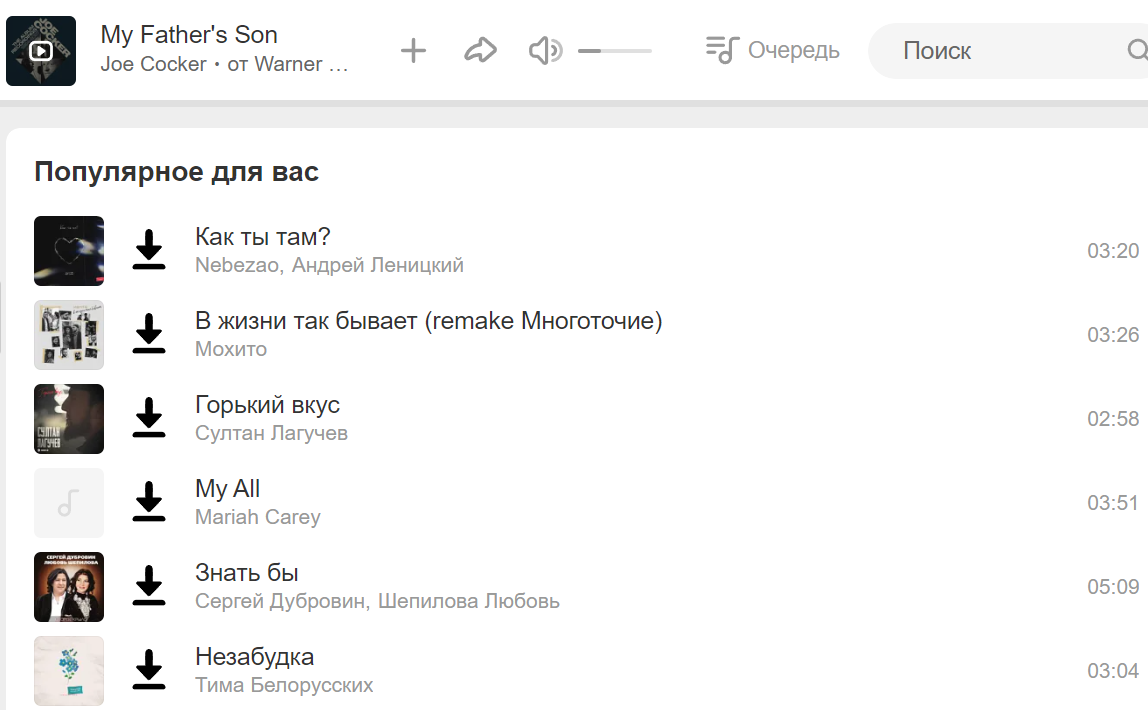The height and width of the screenshot is (710, 1148).
Task: Click the Как ты там? cover thumbnail
Action: [69, 251]
